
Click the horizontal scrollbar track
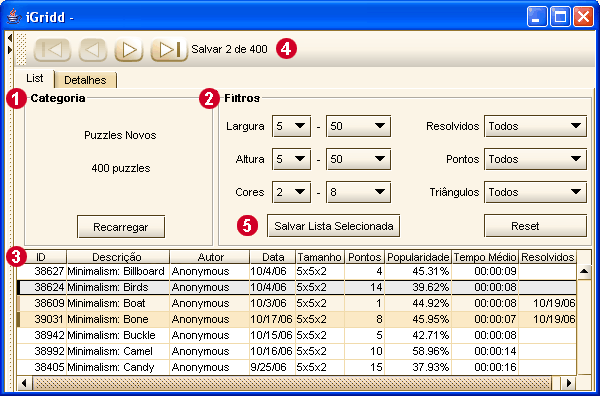coord(292,383)
